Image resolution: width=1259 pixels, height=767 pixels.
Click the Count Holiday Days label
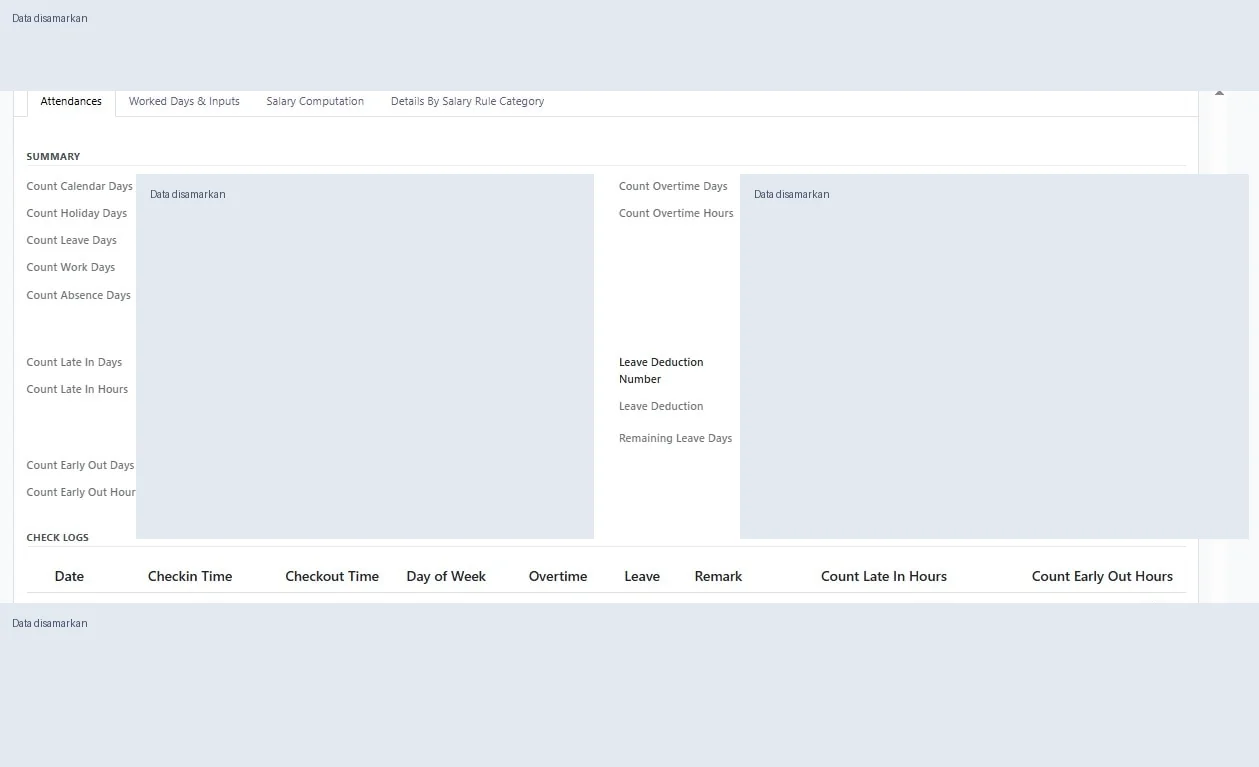(77, 214)
